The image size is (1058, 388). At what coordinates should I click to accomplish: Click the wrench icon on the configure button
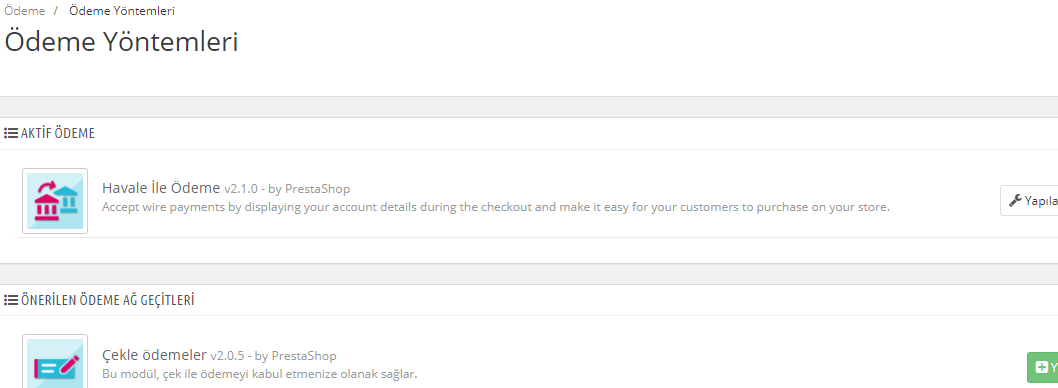point(1015,200)
